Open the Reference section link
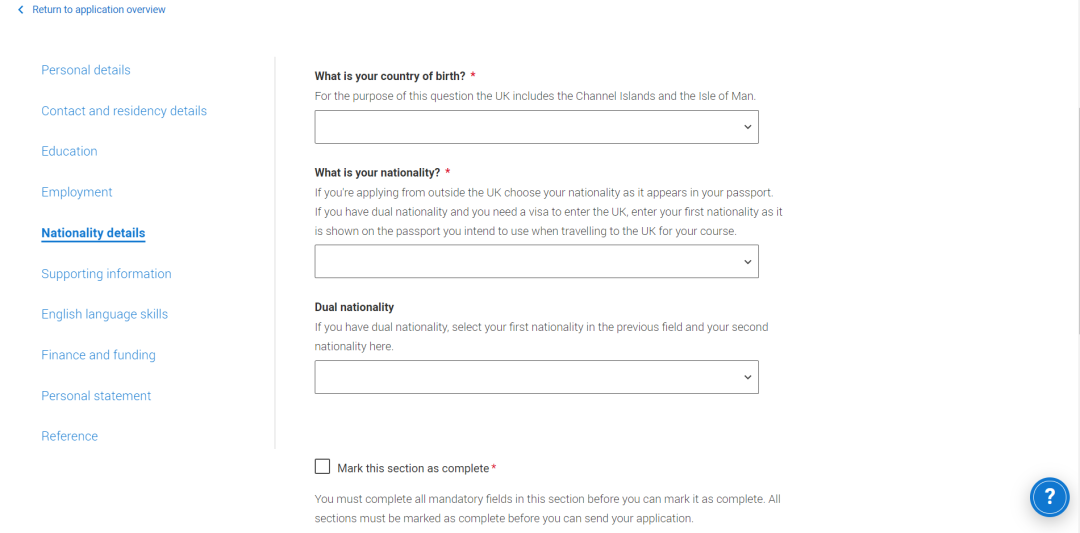 70,436
